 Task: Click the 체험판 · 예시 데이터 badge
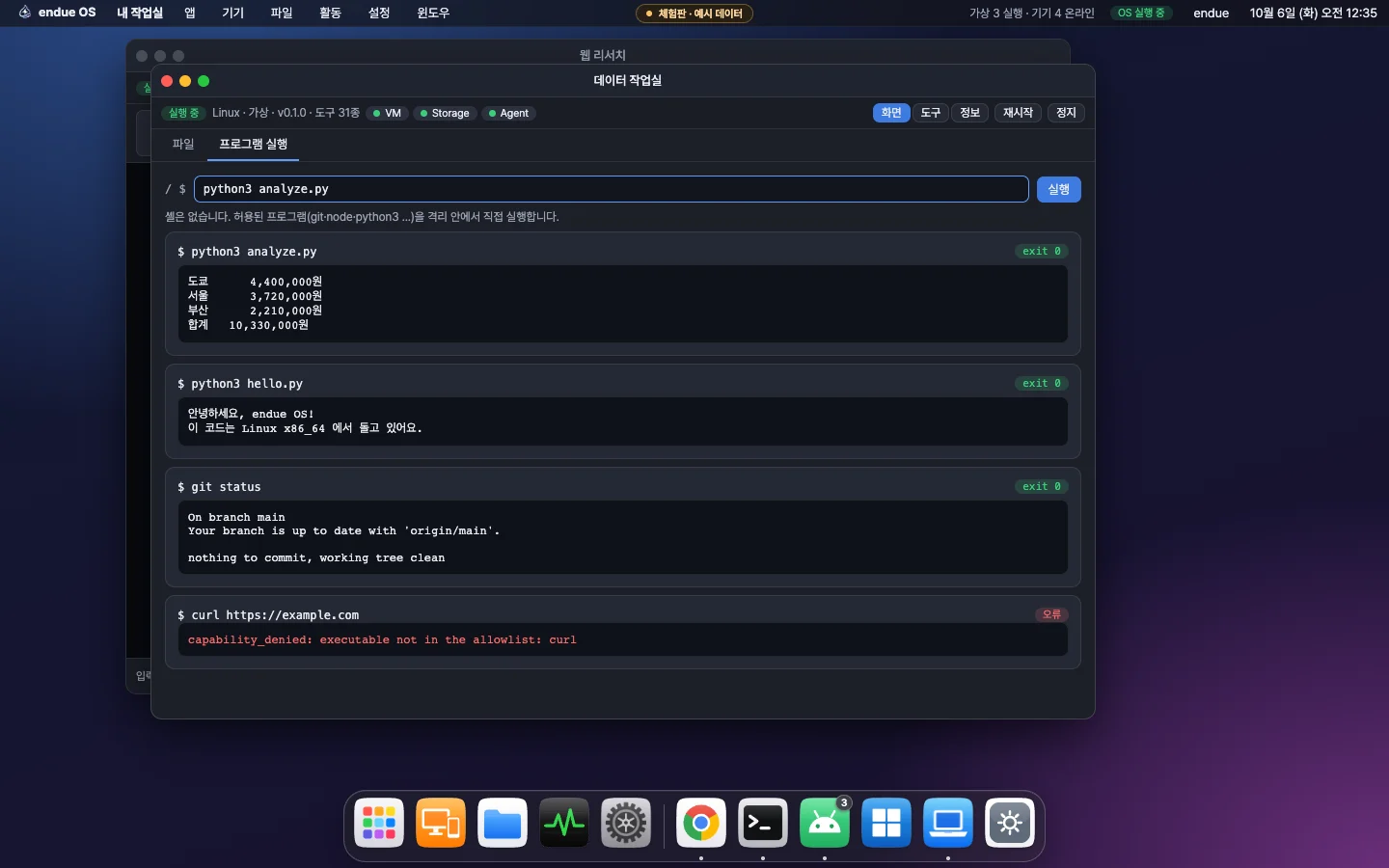click(694, 14)
